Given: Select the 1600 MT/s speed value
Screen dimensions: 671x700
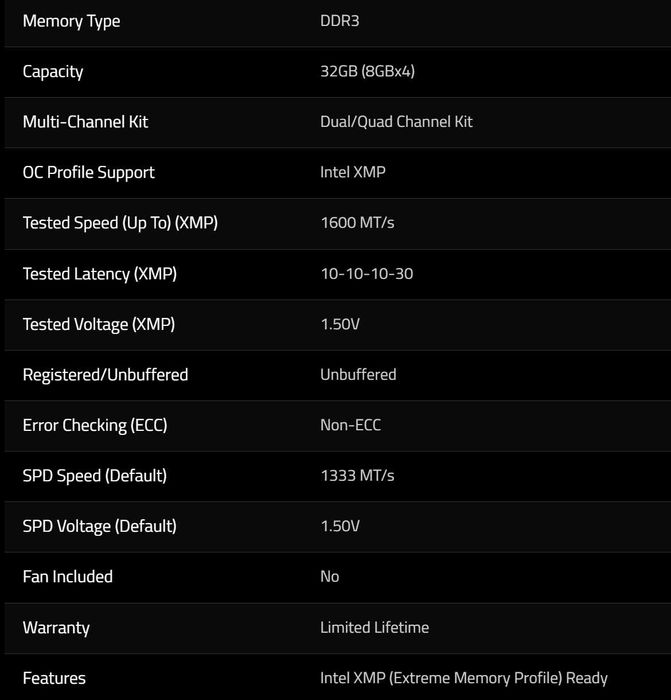Looking at the screenshot, I should tap(357, 223).
